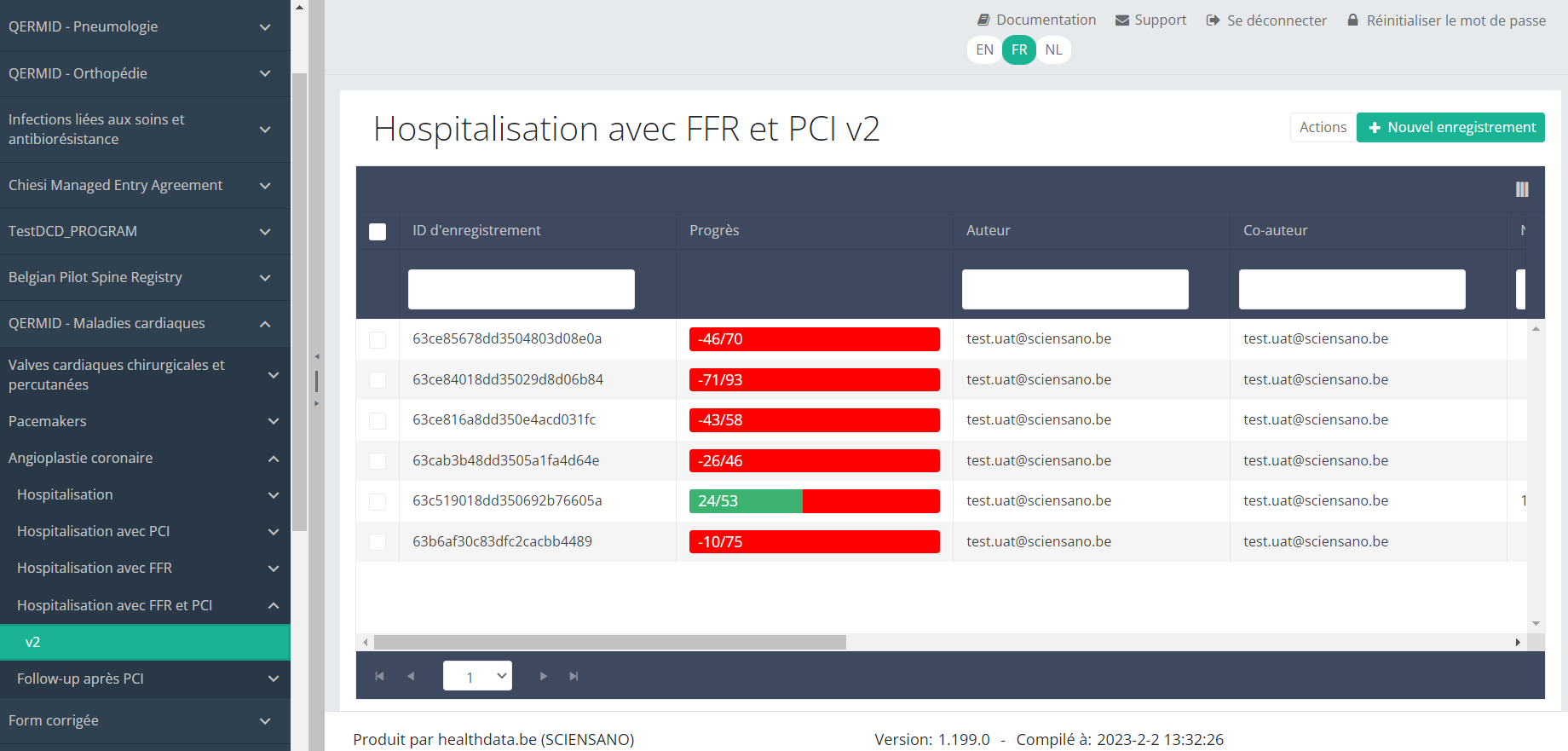Select v2 in the sidebar

point(145,642)
